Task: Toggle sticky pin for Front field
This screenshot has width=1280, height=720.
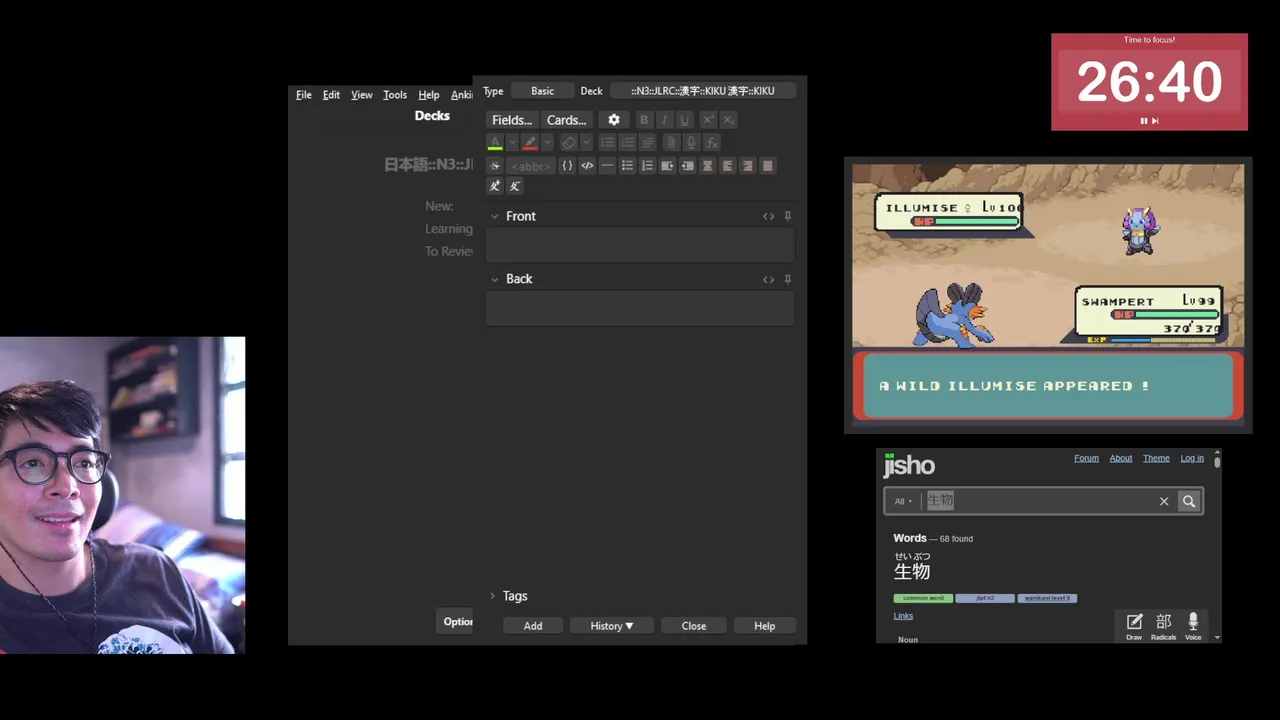Action: coord(788,216)
